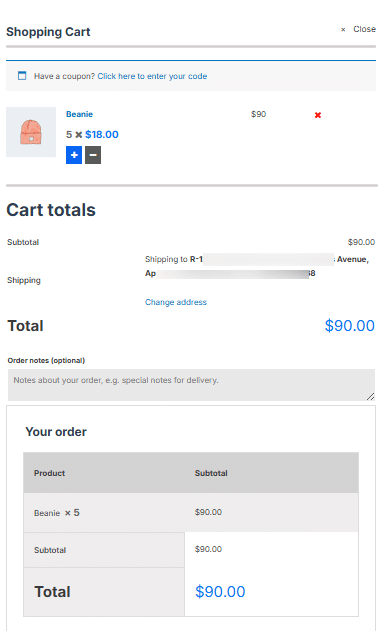The height and width of the screenshot is (631, 384).
Task: Click the Product column header in Your order
Action: (x=50, y=473)
